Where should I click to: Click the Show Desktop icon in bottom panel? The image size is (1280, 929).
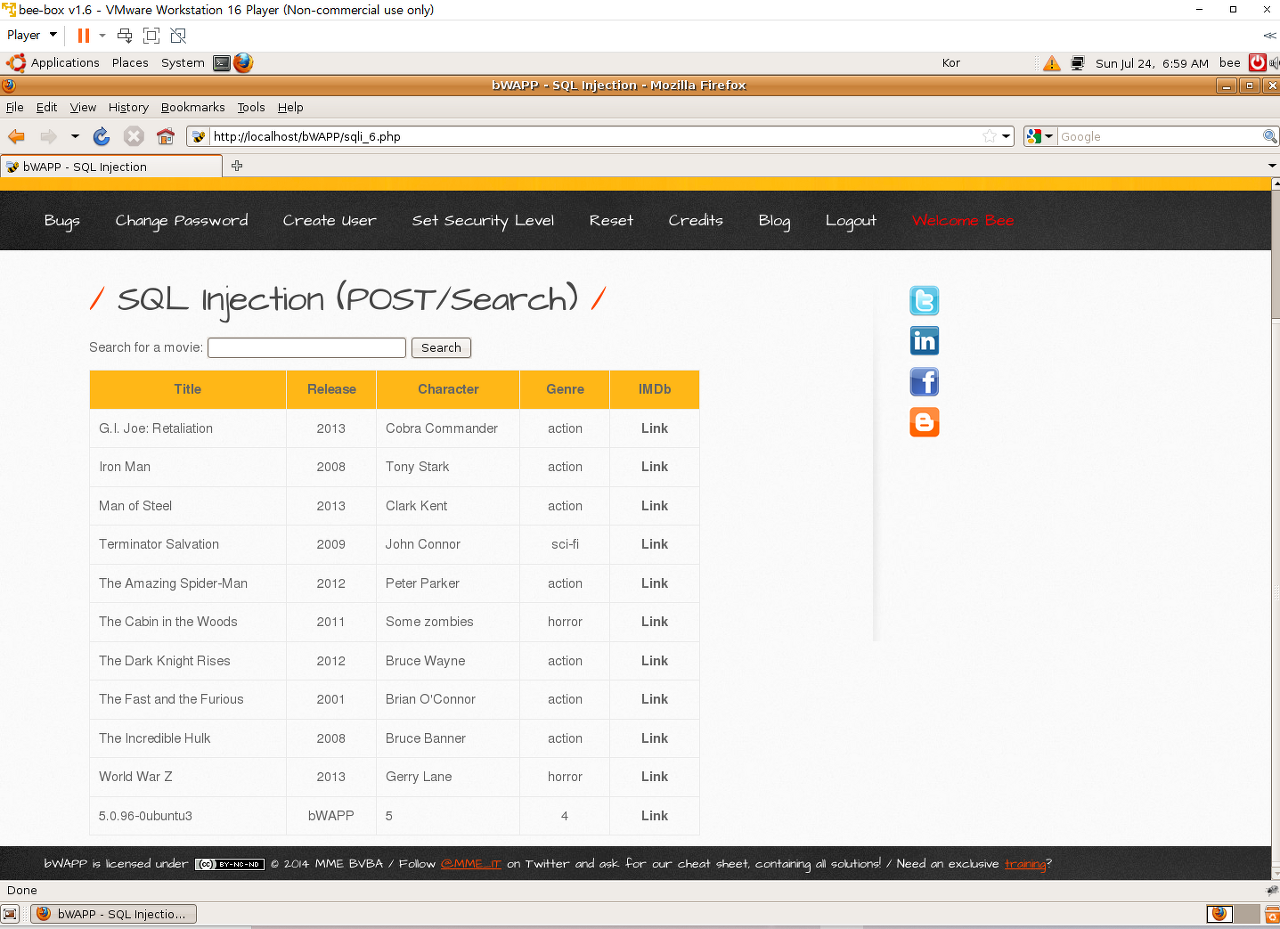10,913
